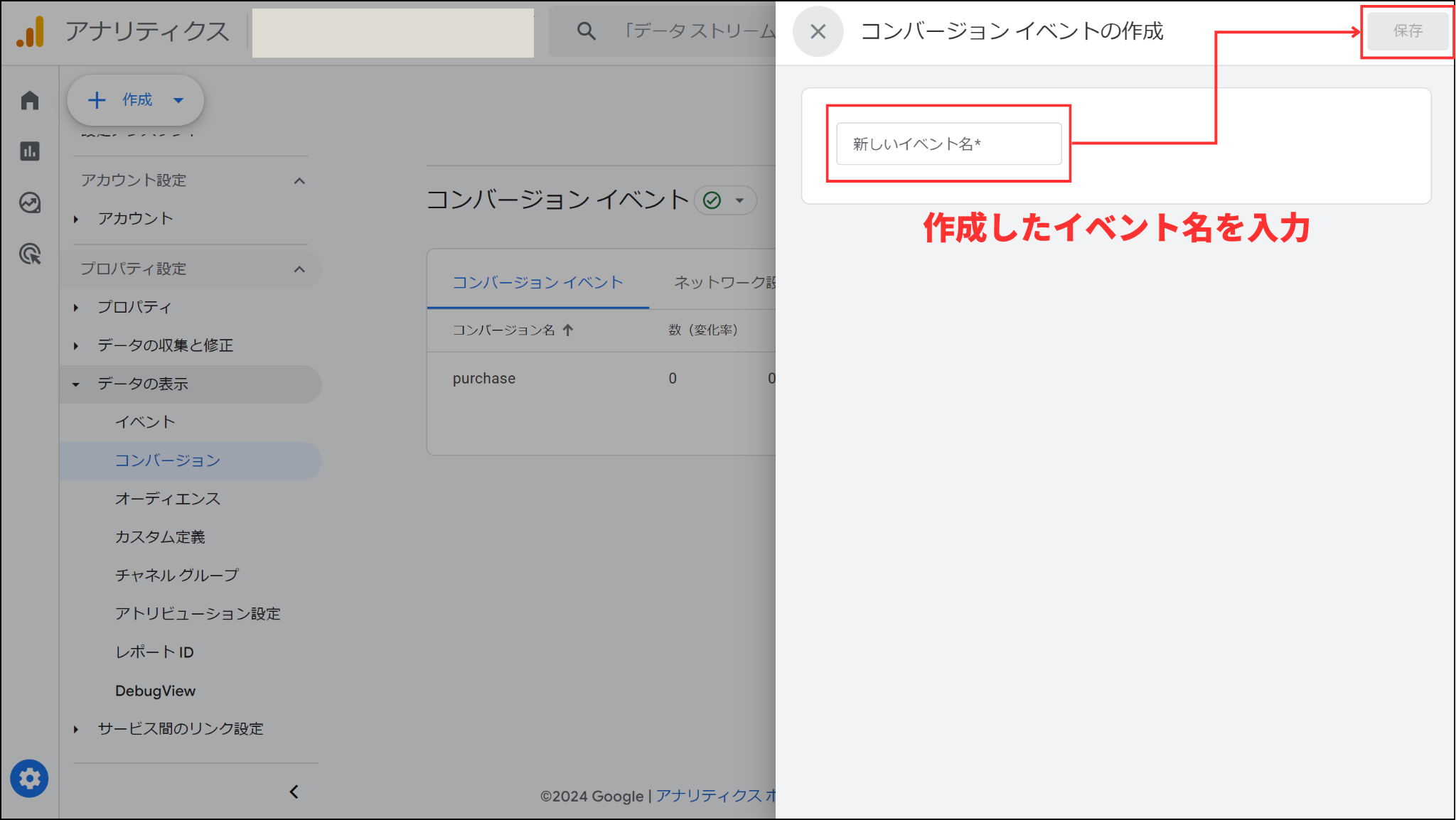Viewport: 1456px width, 820px height.
Task: Open the Admin gear icon
Action: [x=29, y=779]
